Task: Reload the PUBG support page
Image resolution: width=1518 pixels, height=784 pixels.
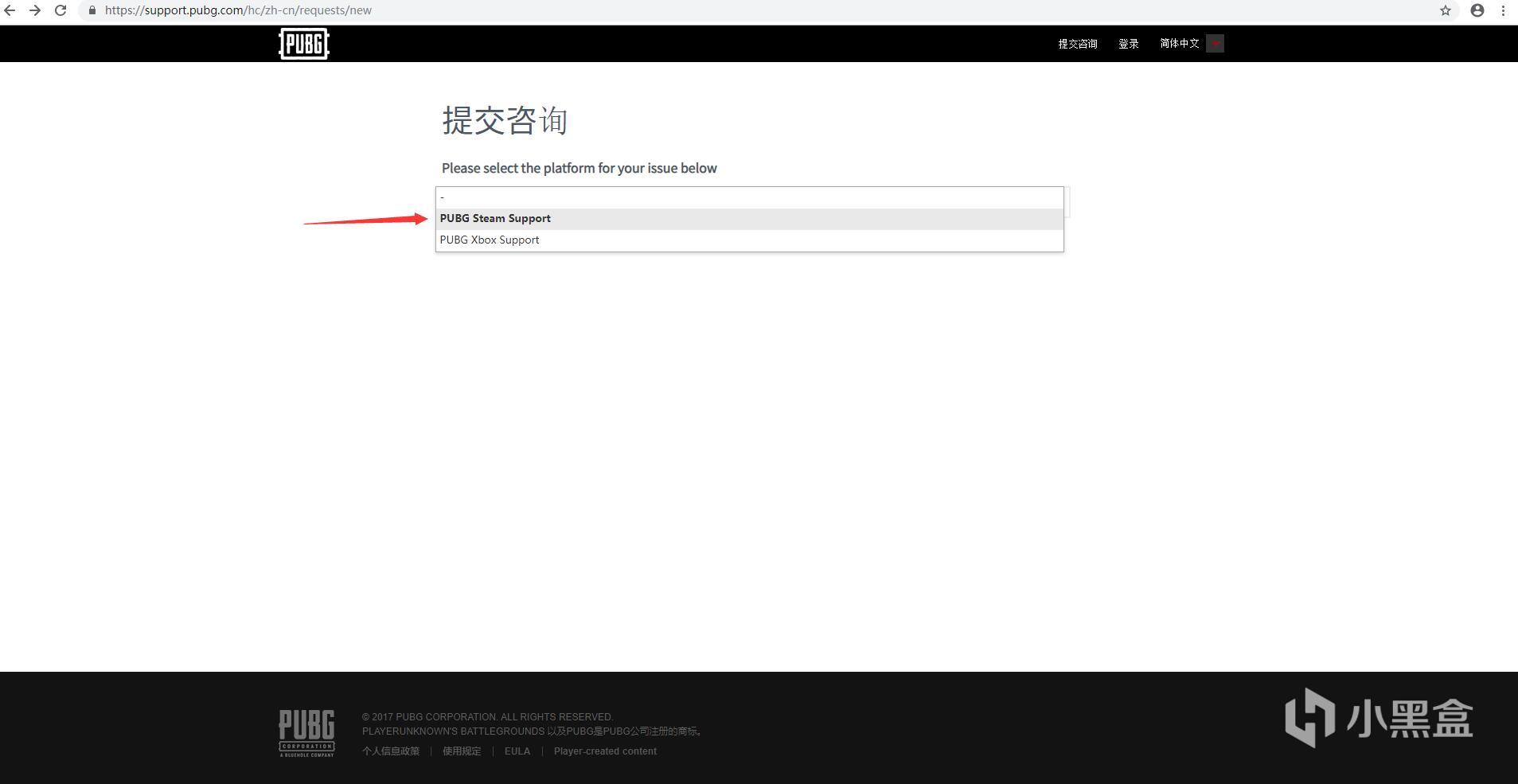Action: pos(60,10)
